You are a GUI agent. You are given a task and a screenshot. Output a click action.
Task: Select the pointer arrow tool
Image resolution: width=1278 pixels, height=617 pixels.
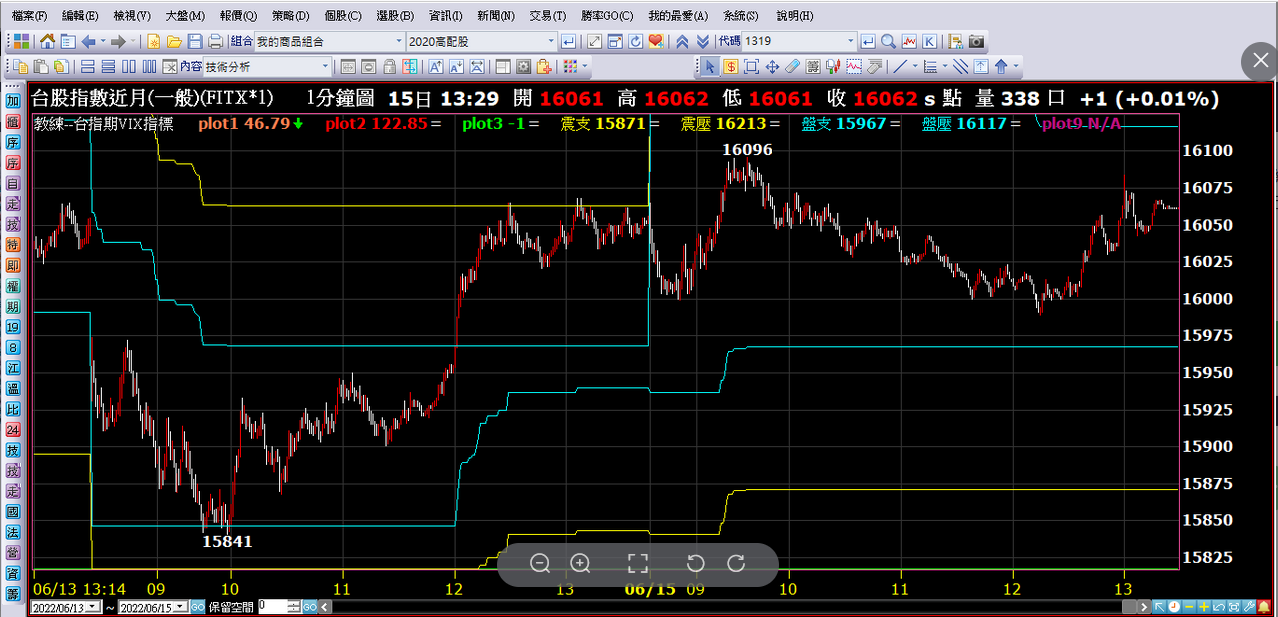pyautogui.click(x=709, y=67)
